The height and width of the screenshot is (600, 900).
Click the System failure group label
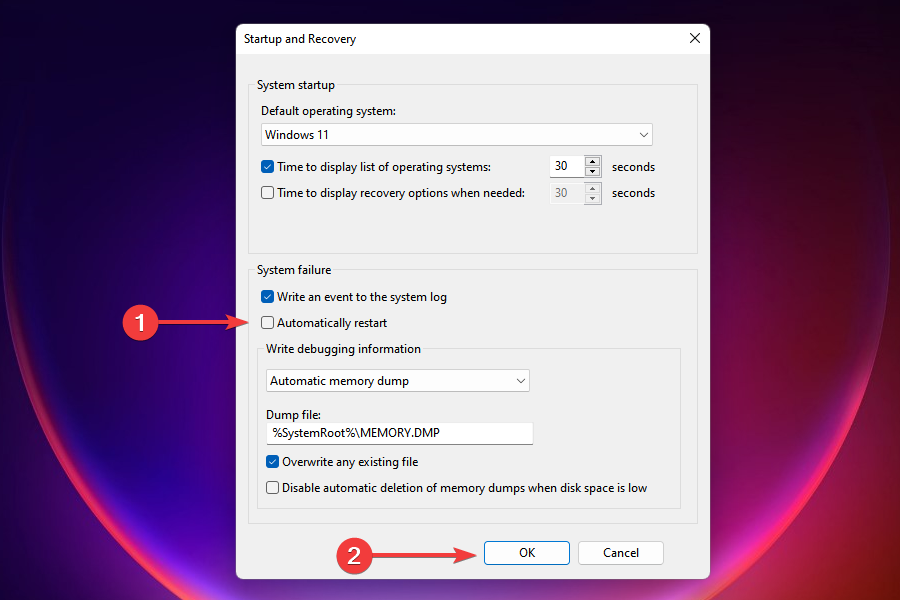click(x=294, y=270)
